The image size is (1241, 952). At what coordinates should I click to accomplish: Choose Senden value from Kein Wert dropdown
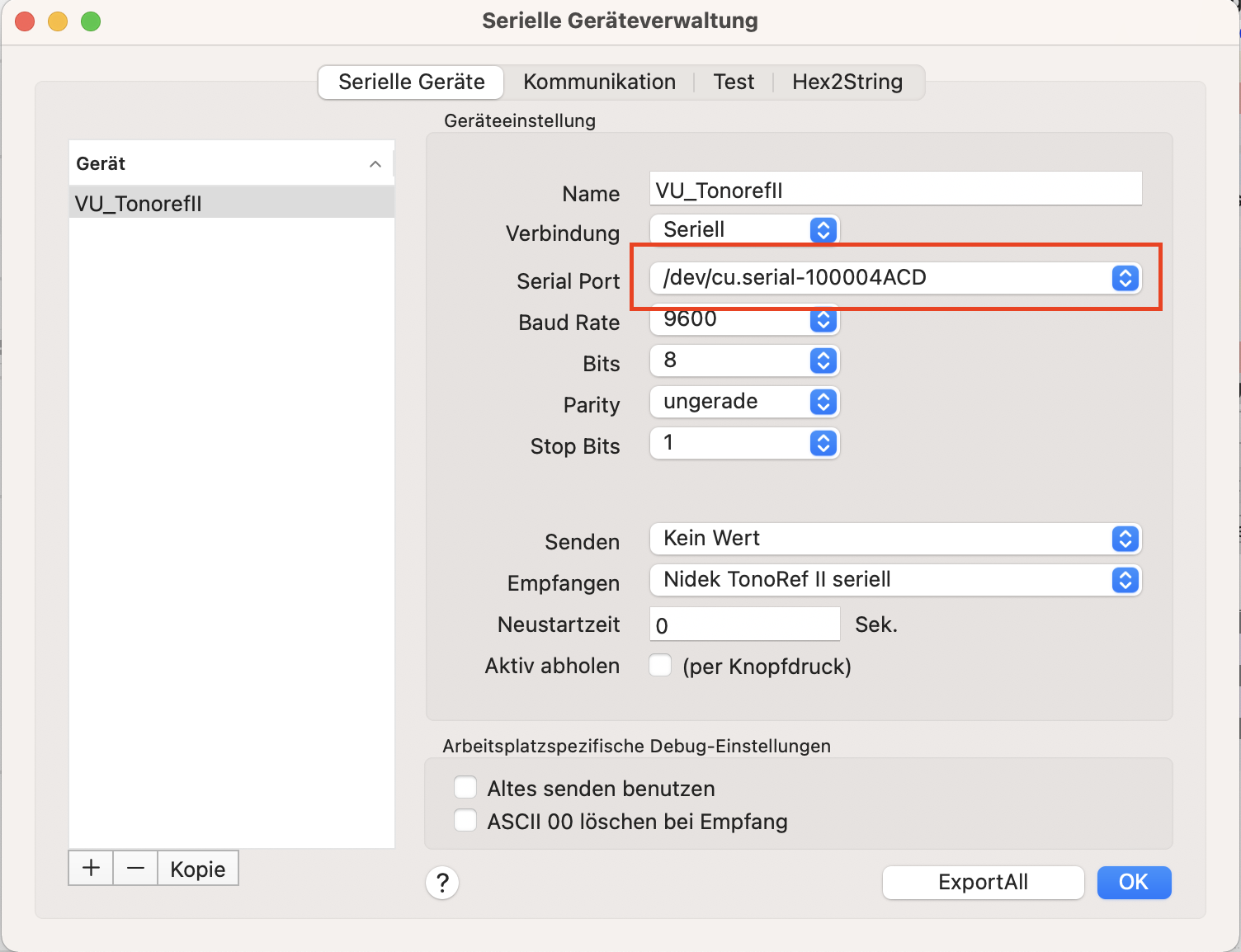895,539
